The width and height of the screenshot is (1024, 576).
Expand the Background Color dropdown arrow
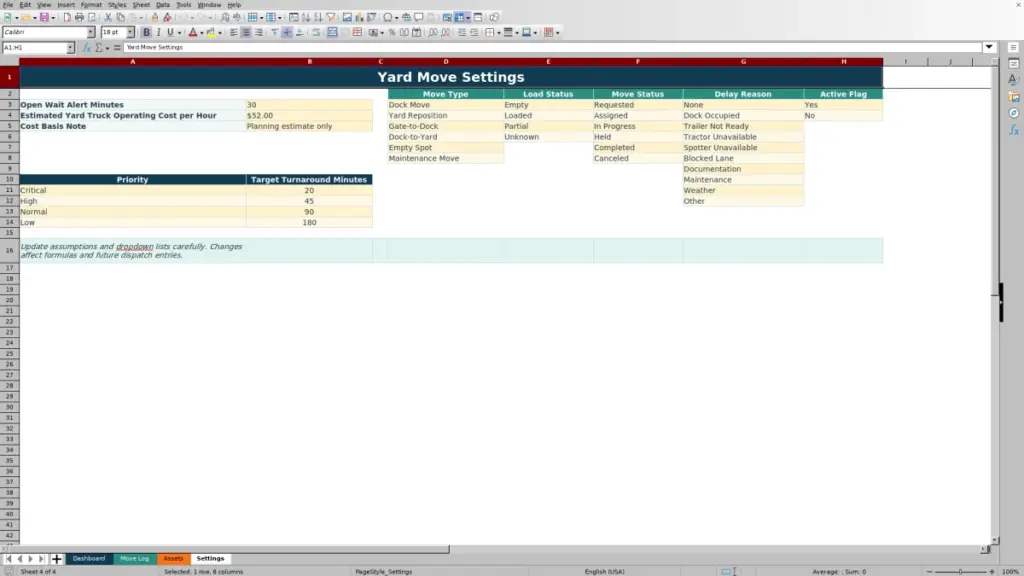pyautogui.click(x=220, y=33)
